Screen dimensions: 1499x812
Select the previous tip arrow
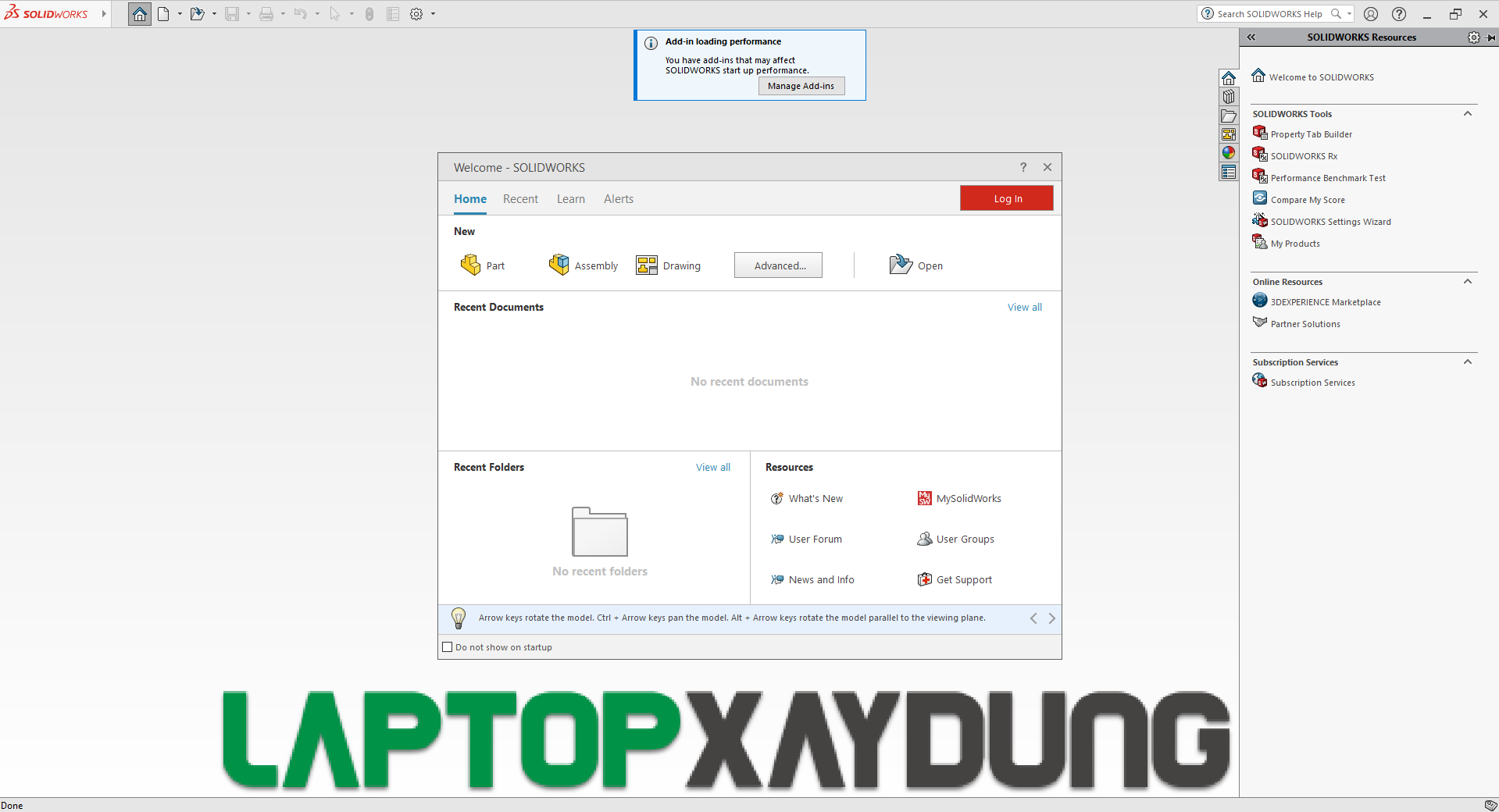point(1033,618)
